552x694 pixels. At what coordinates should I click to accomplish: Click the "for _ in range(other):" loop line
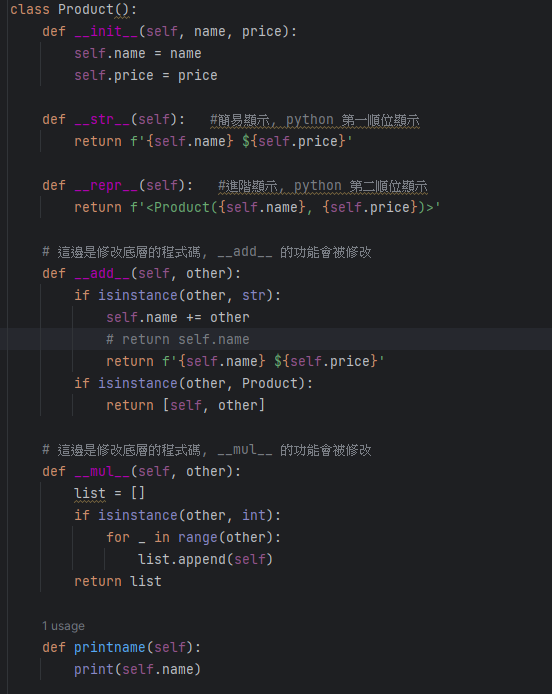(193, 538)
